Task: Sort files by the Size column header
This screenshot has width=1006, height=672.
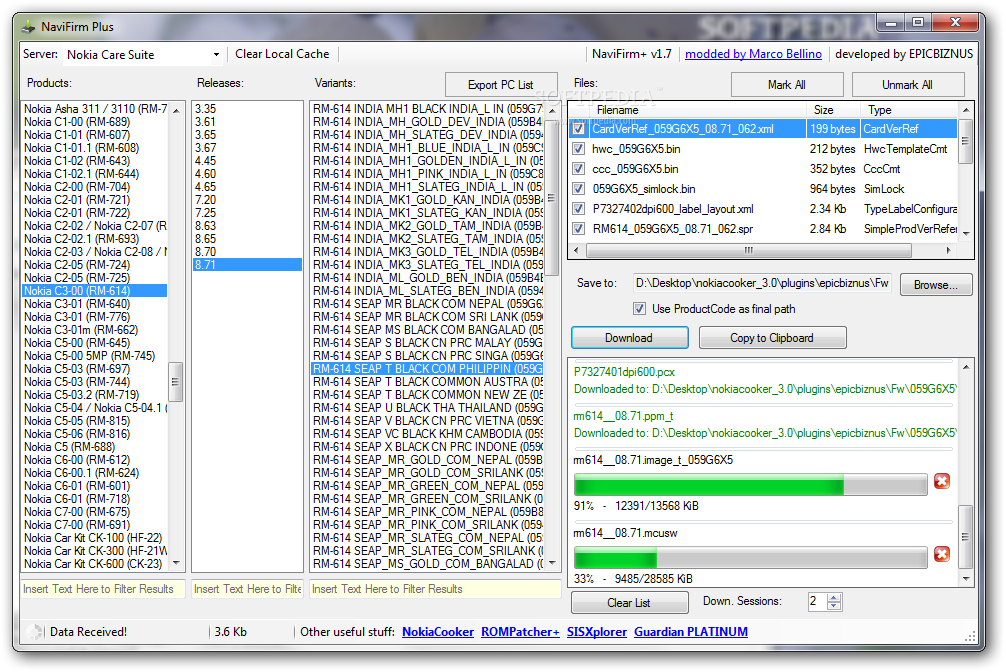Action: pyautogui.click(x=832, y=110)
